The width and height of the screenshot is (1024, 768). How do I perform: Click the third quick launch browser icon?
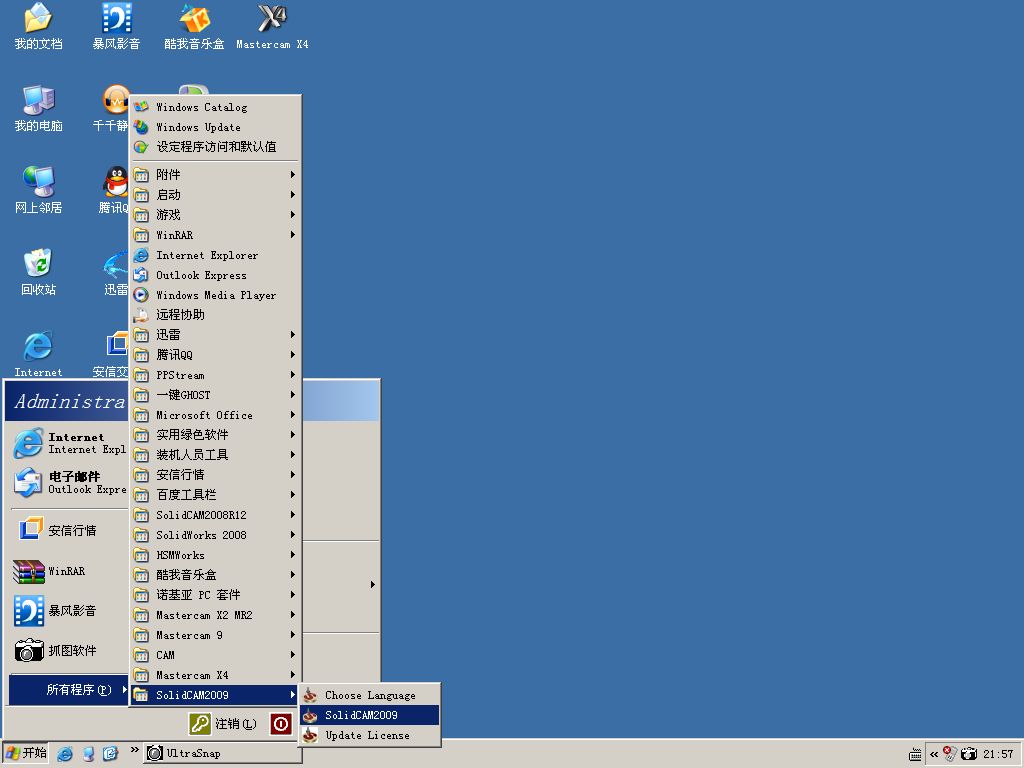(x=110, y=754)
